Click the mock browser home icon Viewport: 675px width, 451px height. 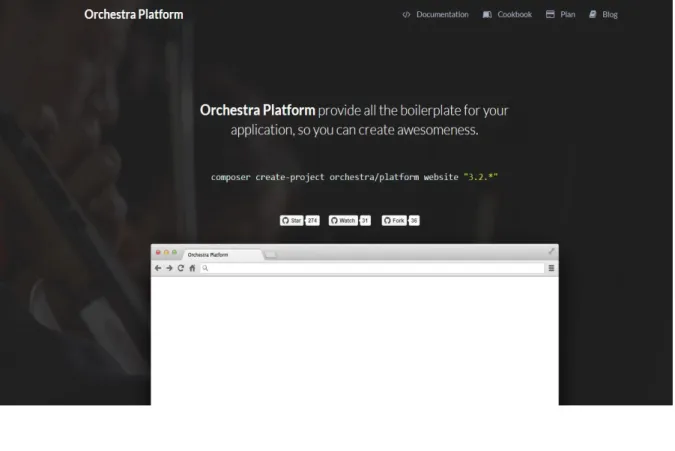(x=192, y=268)
